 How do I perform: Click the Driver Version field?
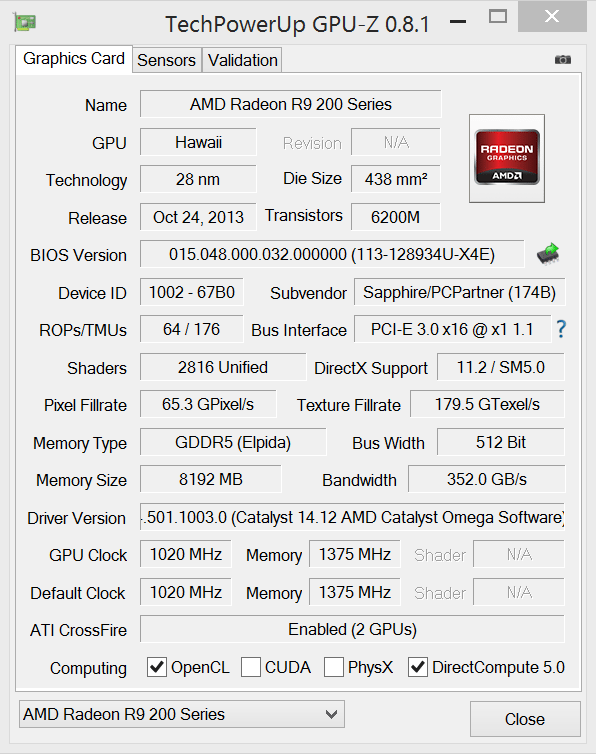(352, 517)
